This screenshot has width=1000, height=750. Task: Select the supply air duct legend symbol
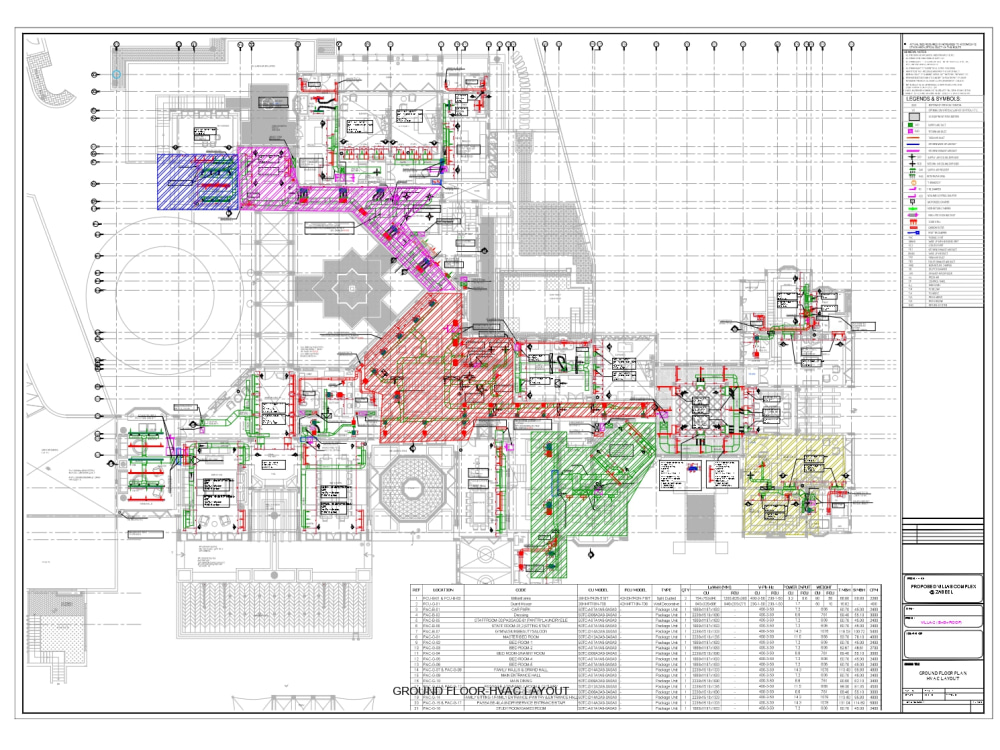pos(912,125)
